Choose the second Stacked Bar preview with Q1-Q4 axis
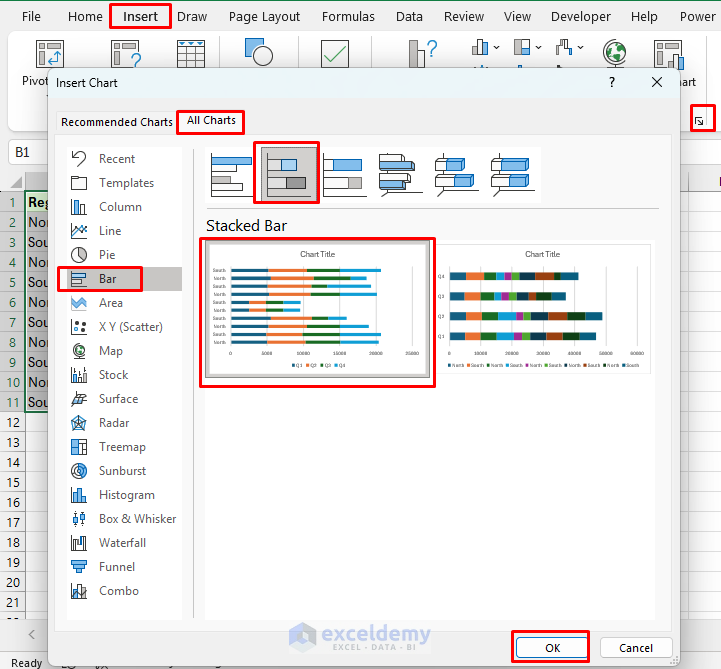 click(x=543, y=309)
